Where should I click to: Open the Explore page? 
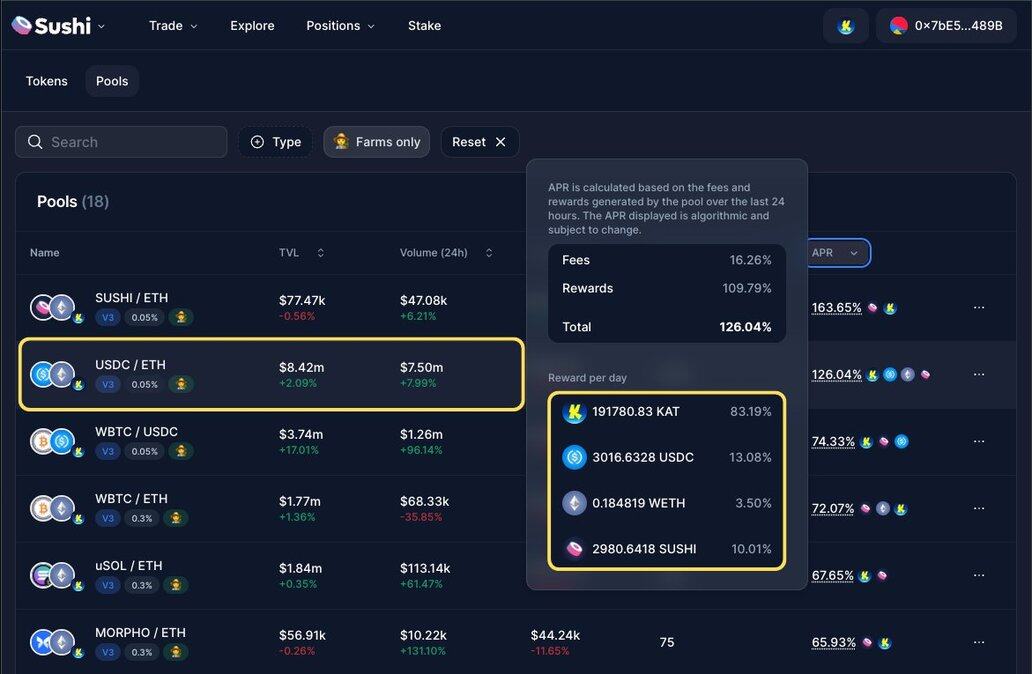pyautogui.click(x=252, y=26)
